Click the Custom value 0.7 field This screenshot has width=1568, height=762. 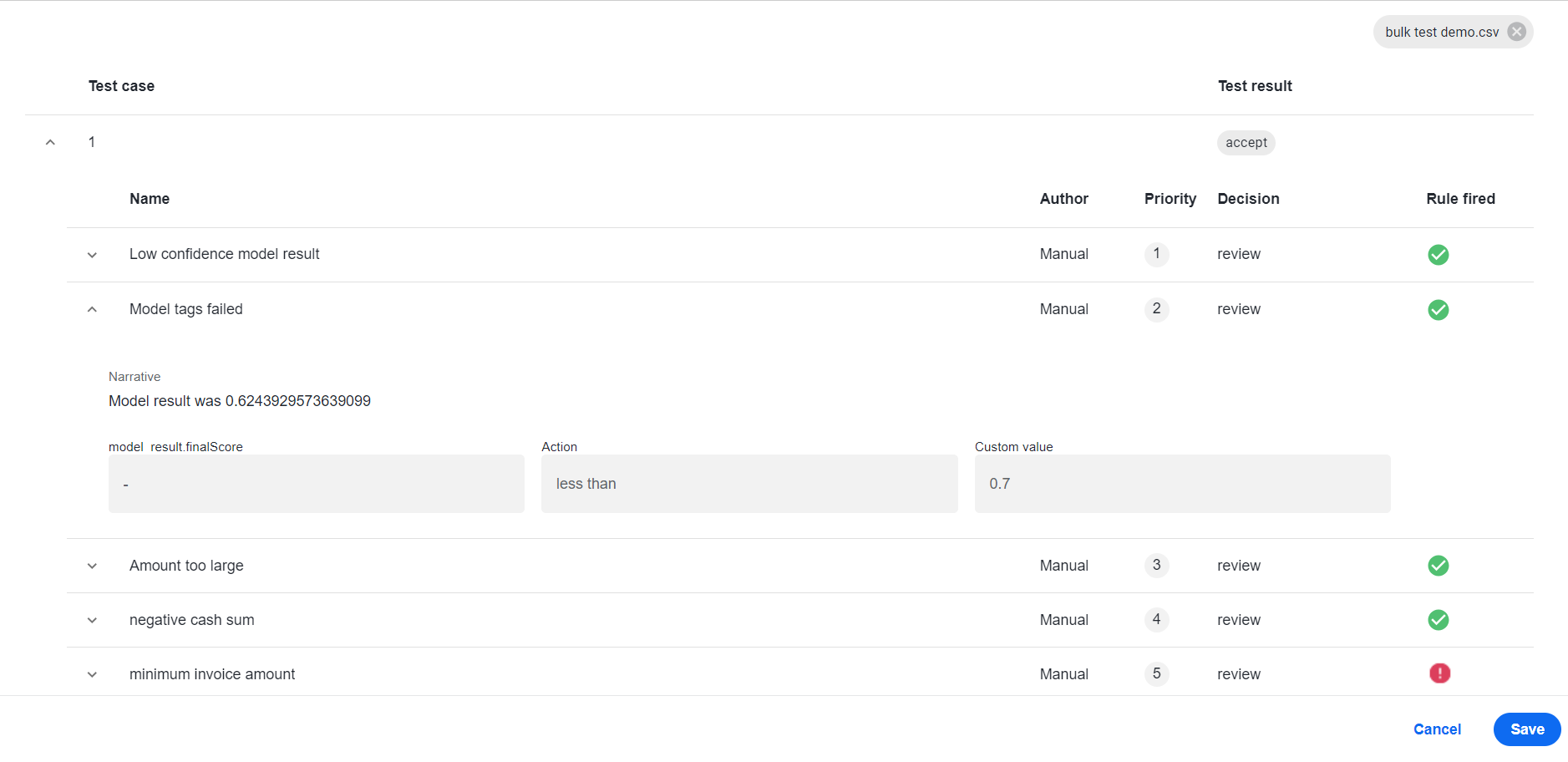point(1182,484)
